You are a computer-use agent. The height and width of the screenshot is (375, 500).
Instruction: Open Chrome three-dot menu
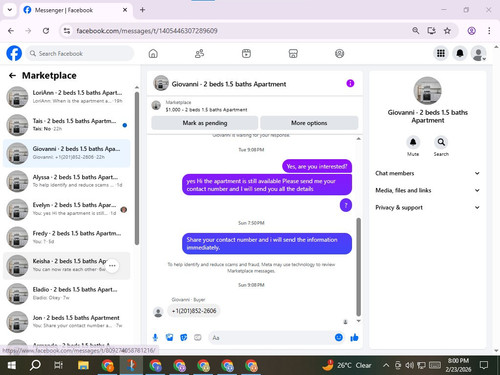(489, 31)
